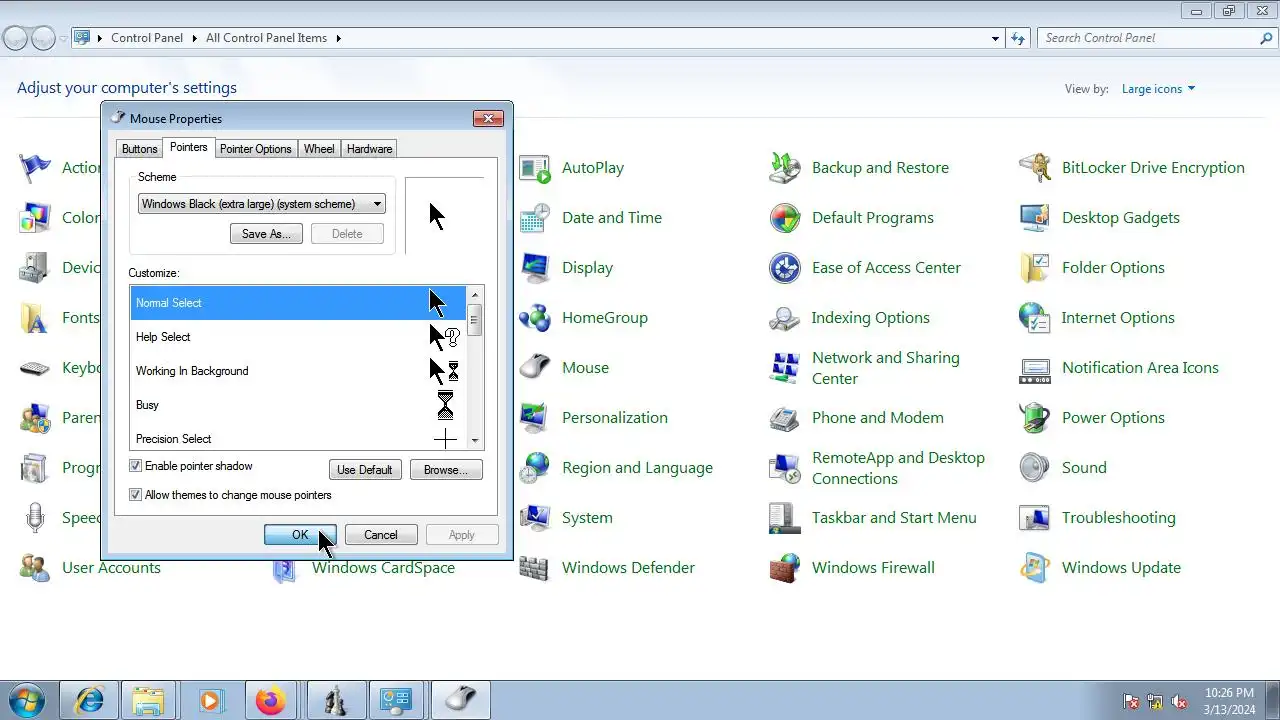The image size is (1280, 720).
Task: Open the Indexing Options icon
Action: [x=785, y=318]
